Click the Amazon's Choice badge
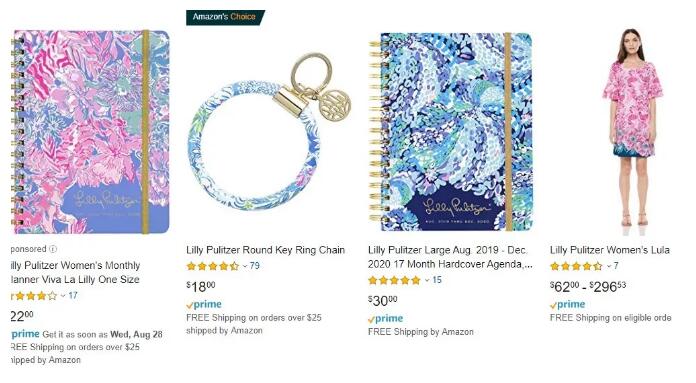This screenshot has height=383, width=696. point(225,17)
